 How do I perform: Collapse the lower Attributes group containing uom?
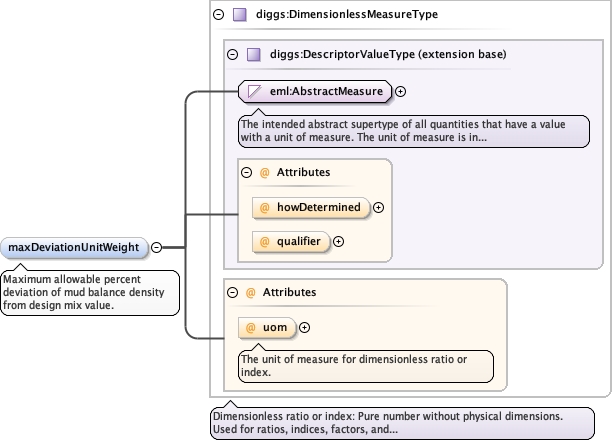point(232,292)
